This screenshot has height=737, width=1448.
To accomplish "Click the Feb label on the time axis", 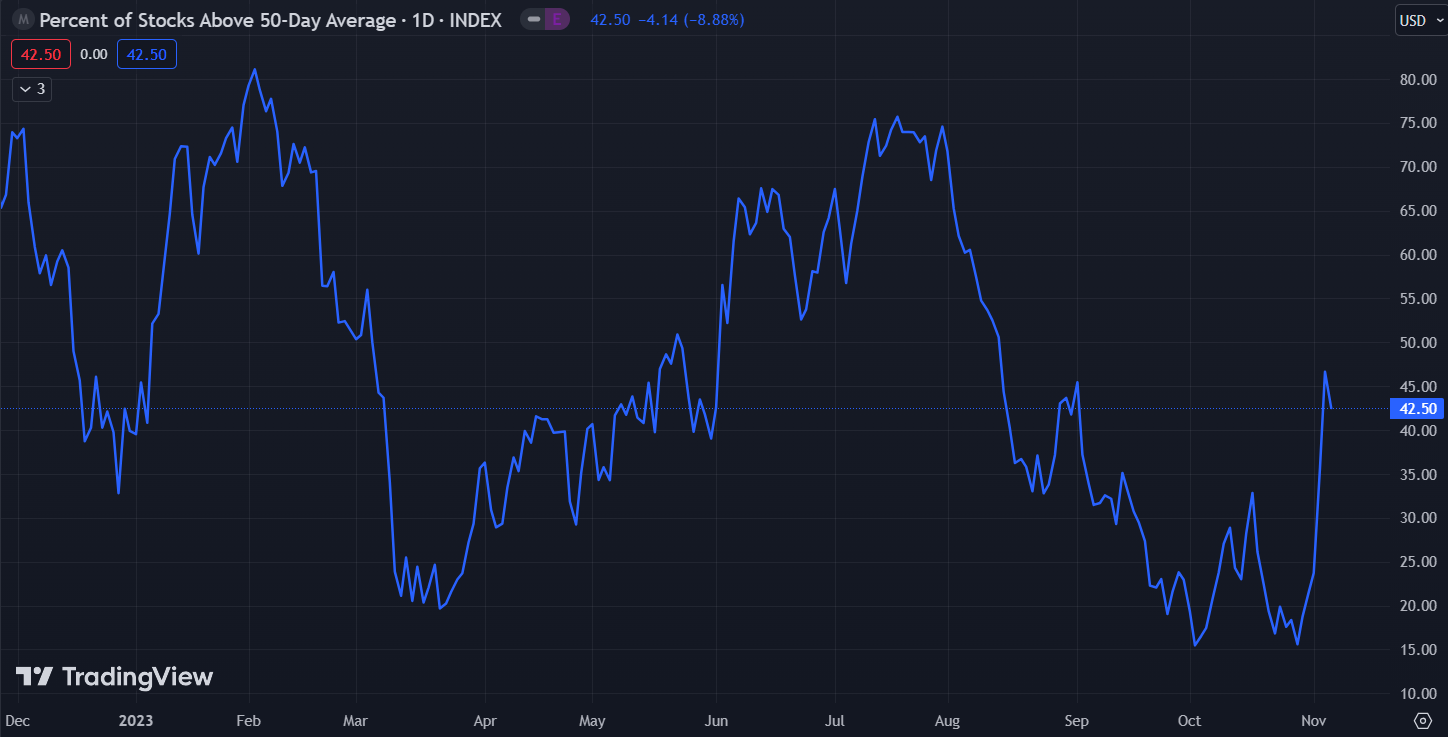I will [x=250, y=720].
